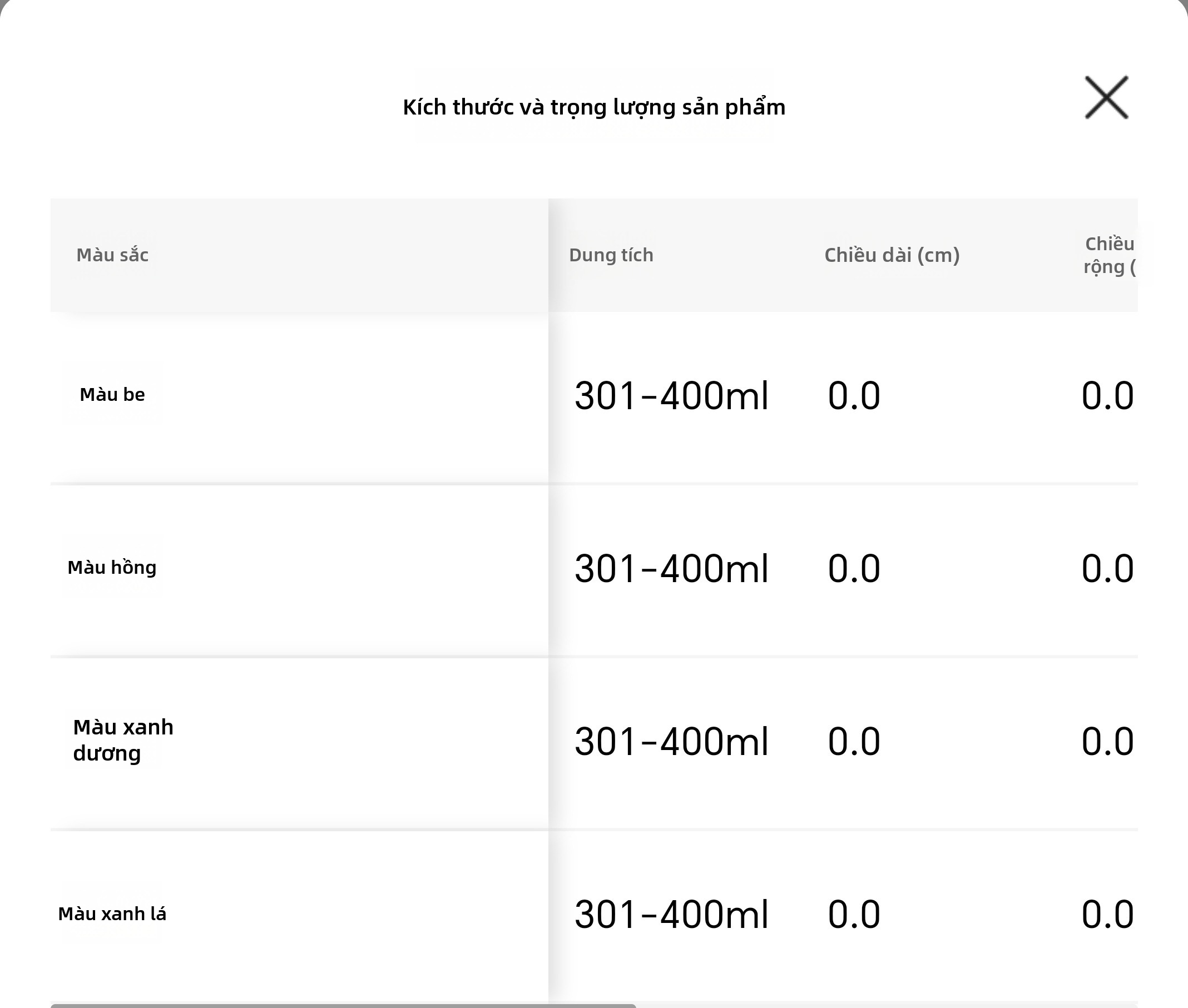Viewport: 1188px width, 1008px height.
Task: Click the Dung tích column header
Action: 611,255
